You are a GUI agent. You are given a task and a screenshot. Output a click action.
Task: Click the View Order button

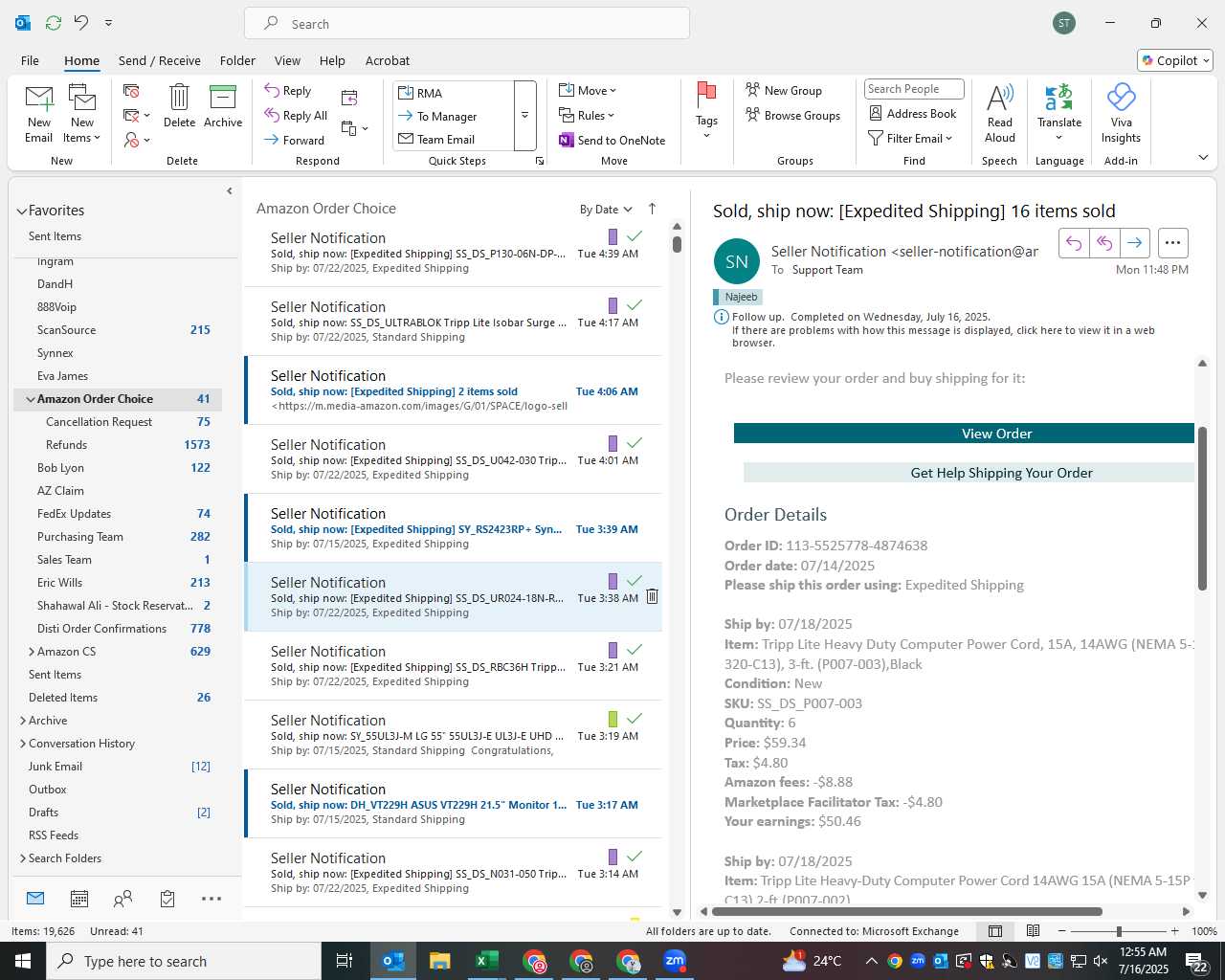tap(964, 434)
